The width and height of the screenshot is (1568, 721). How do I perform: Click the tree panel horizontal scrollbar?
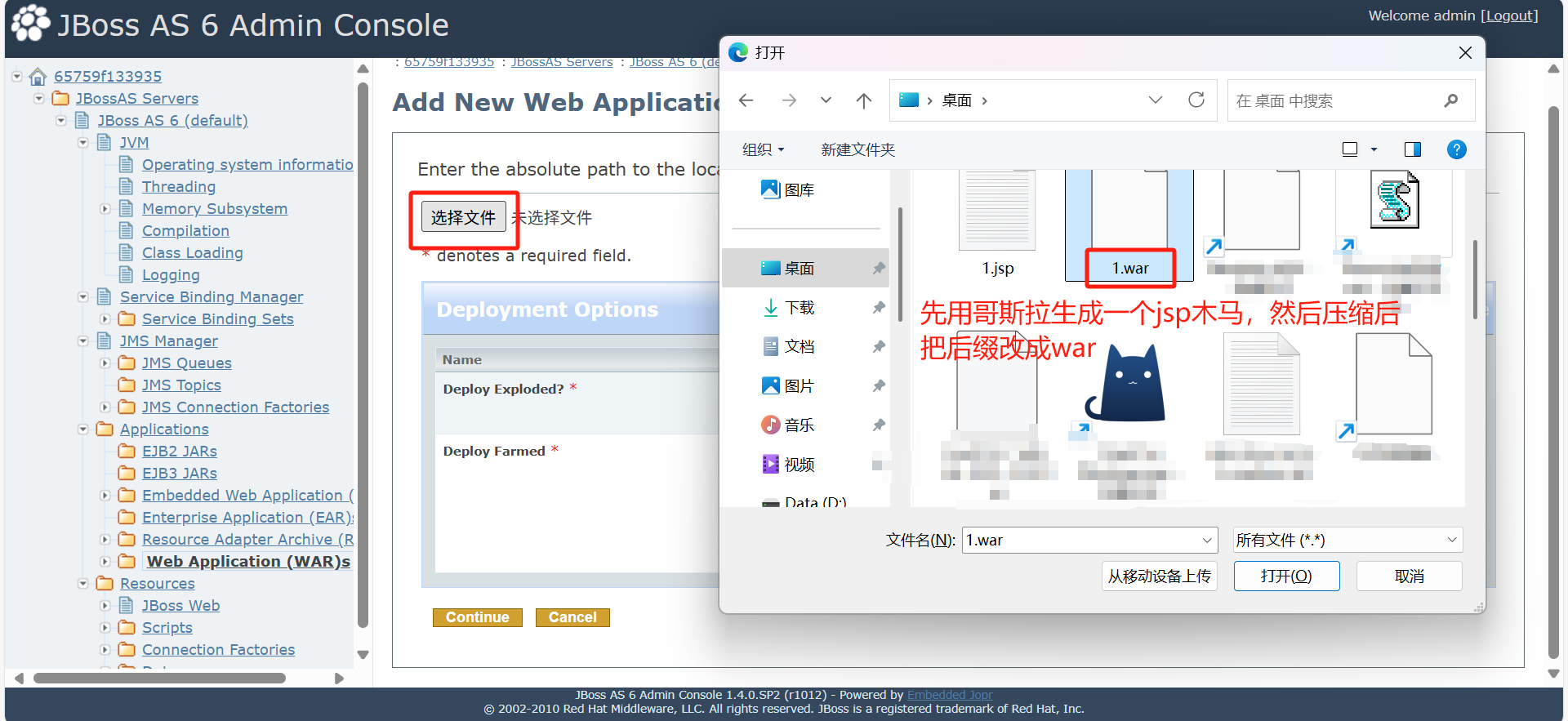(159, 678)
